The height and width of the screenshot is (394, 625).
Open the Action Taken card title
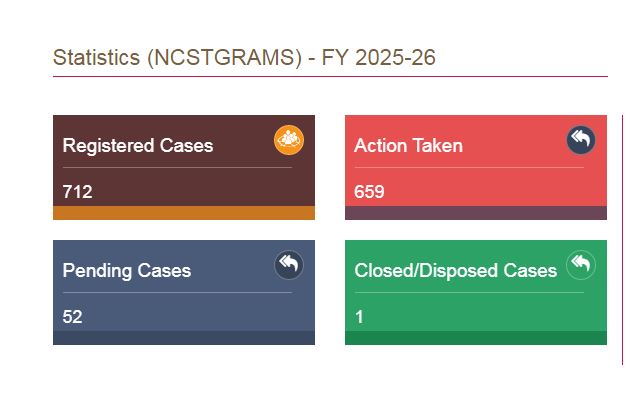(409, 146)
